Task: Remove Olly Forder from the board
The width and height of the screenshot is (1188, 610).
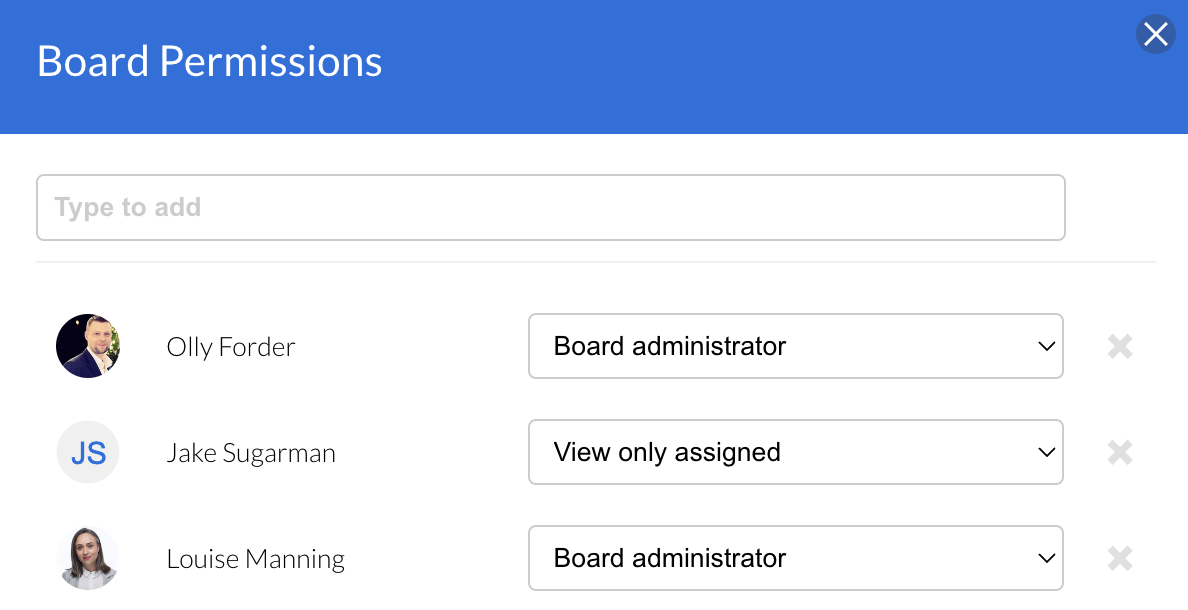Action: 1120,347
